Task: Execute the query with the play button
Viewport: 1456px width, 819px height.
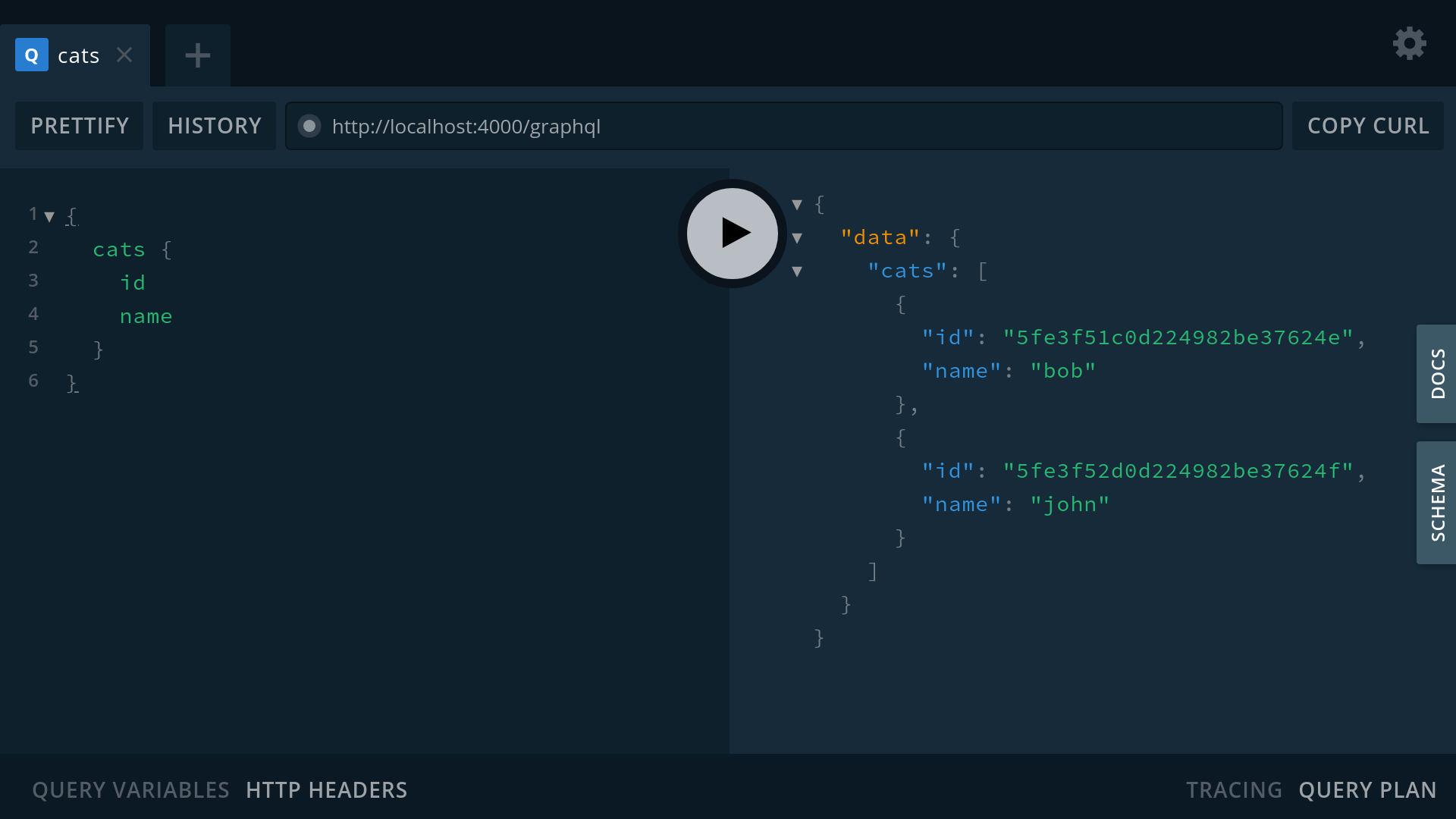Action: pos(730,234)
